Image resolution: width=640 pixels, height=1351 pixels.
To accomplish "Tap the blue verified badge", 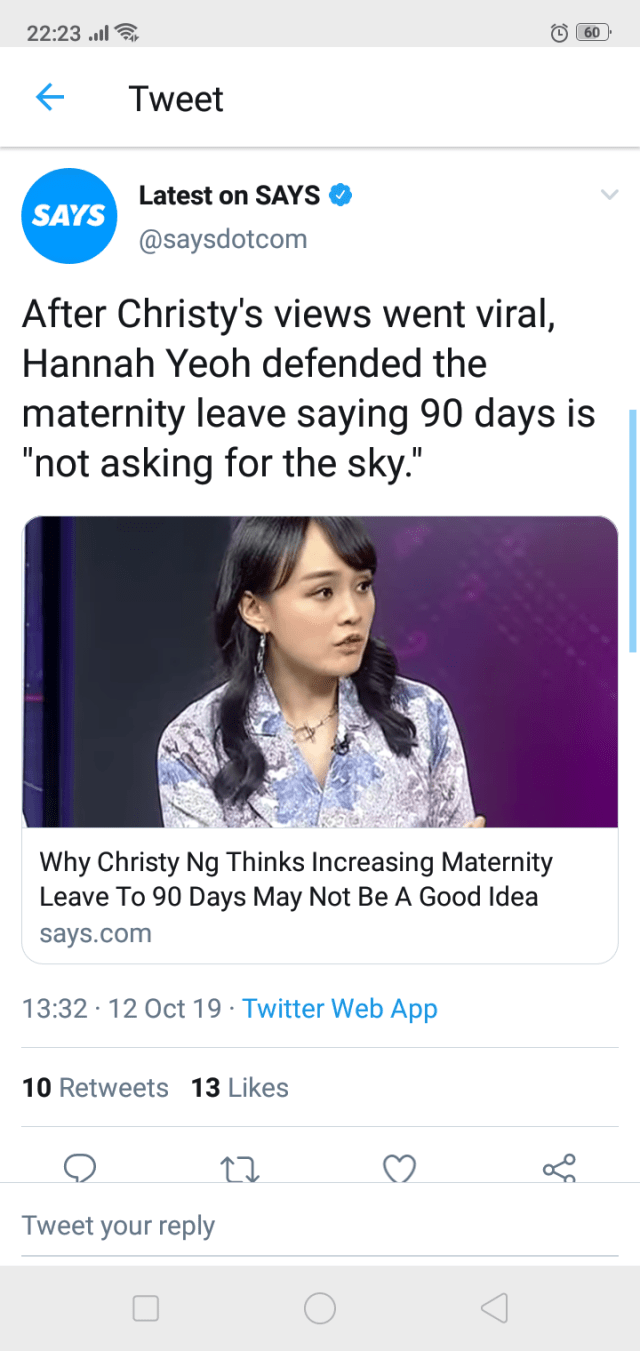I will [x=341, y=195].
